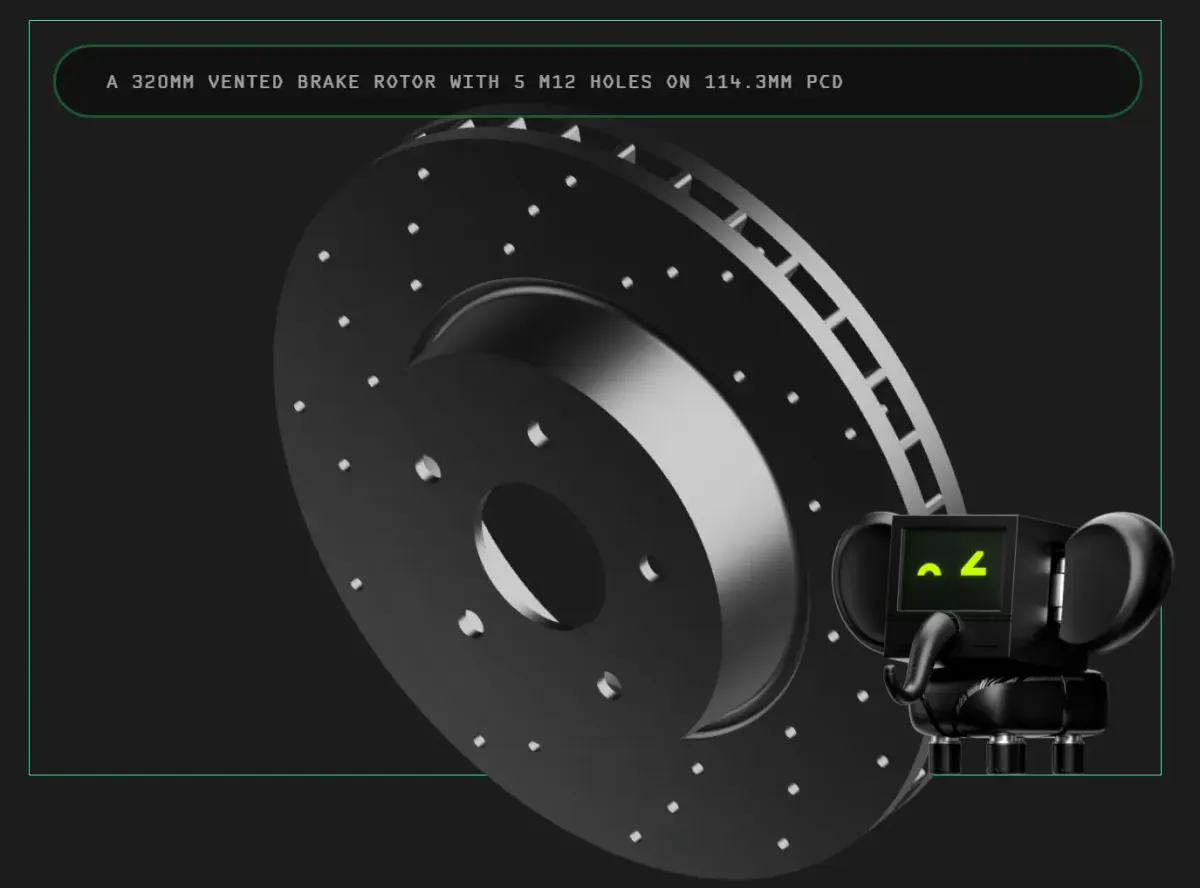
Task: Select one of the five M12 lug holes
Action: point(540,435)
